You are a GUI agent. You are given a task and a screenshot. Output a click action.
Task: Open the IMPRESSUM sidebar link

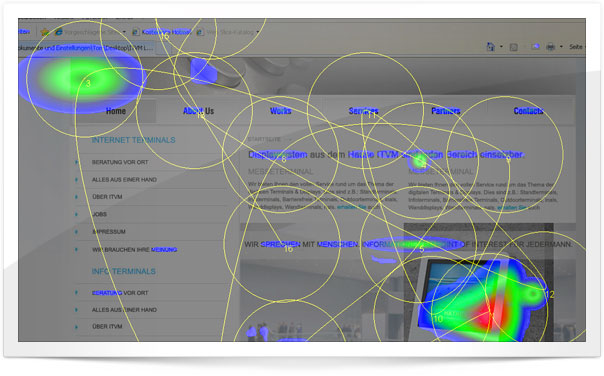click(x=109, y=232)
